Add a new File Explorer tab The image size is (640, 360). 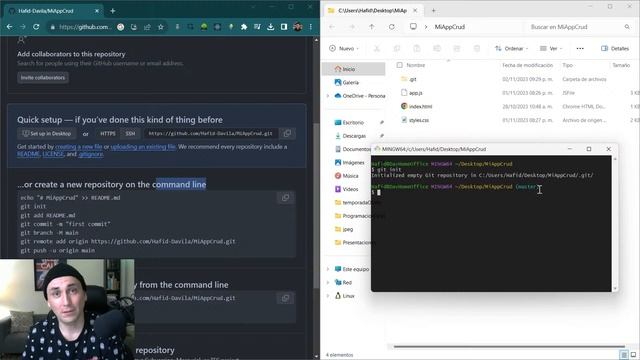click(433, 11)
